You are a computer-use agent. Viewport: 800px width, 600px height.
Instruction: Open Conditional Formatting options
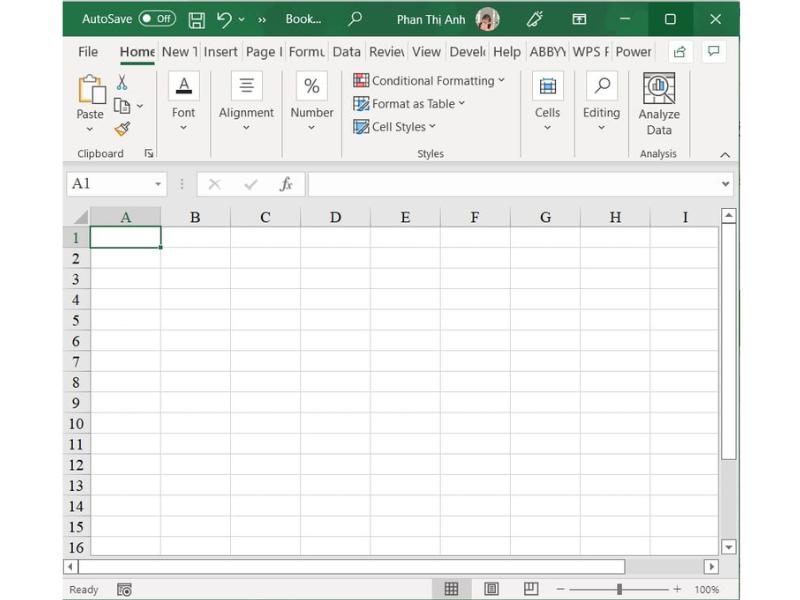(x=430, y=80)
